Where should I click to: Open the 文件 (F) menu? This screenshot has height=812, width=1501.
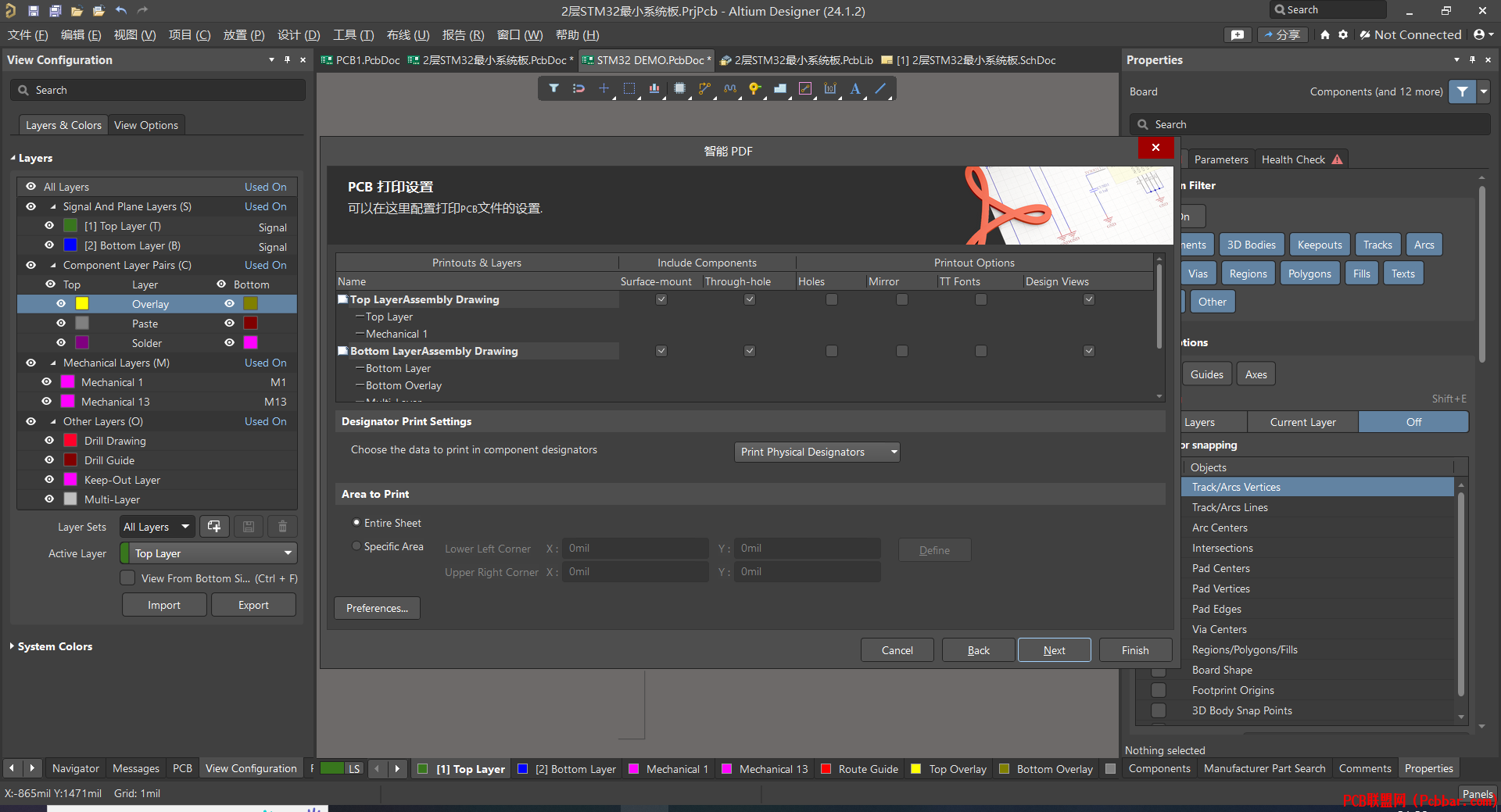(x=27, y=35)
